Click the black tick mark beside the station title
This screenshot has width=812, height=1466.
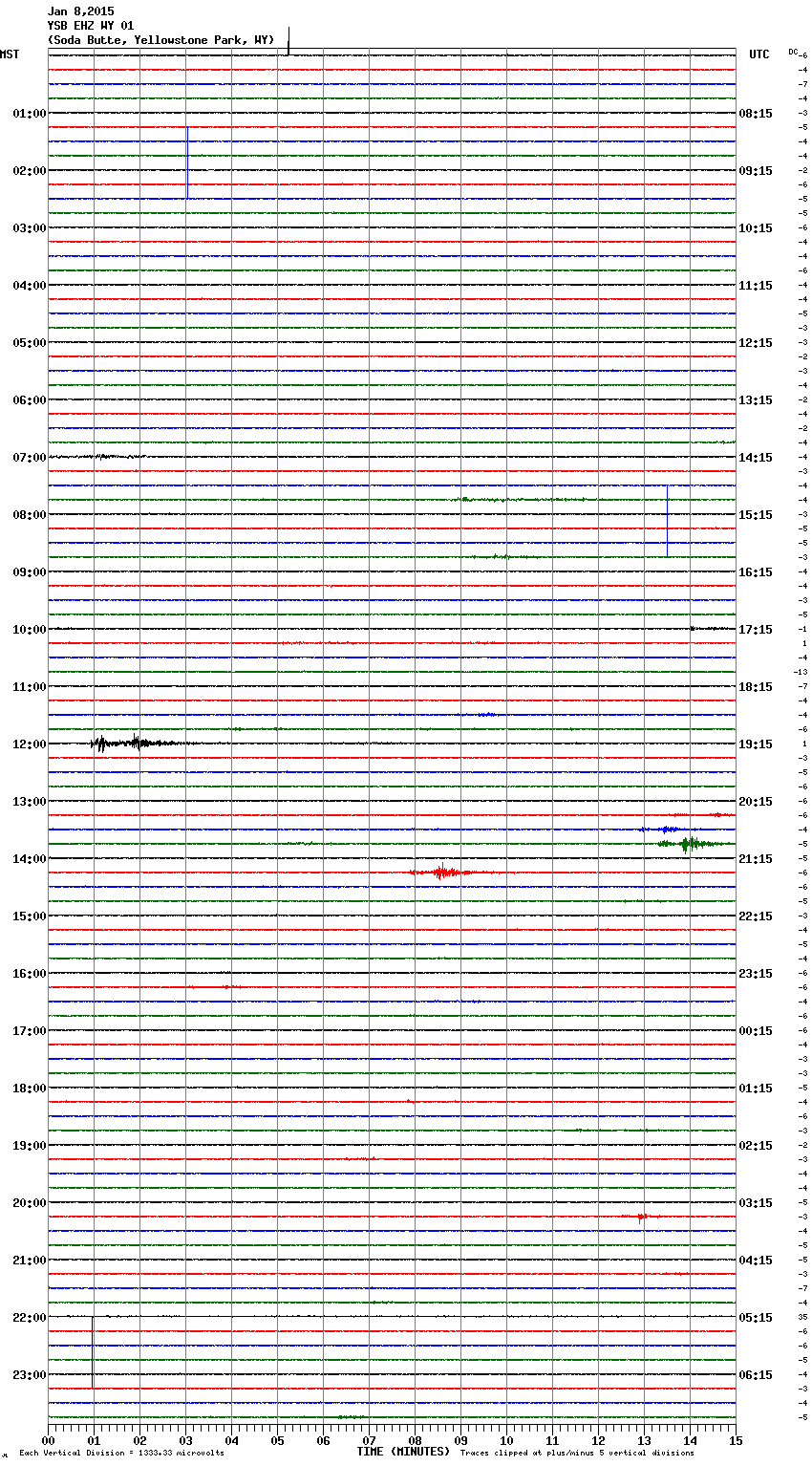[x=288, y=40]
